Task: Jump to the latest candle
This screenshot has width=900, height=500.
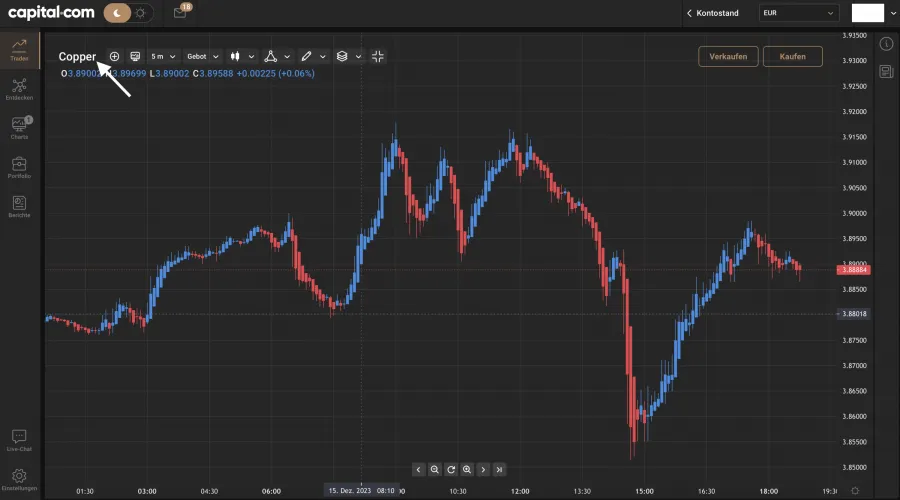Action: tap(499, 469)
